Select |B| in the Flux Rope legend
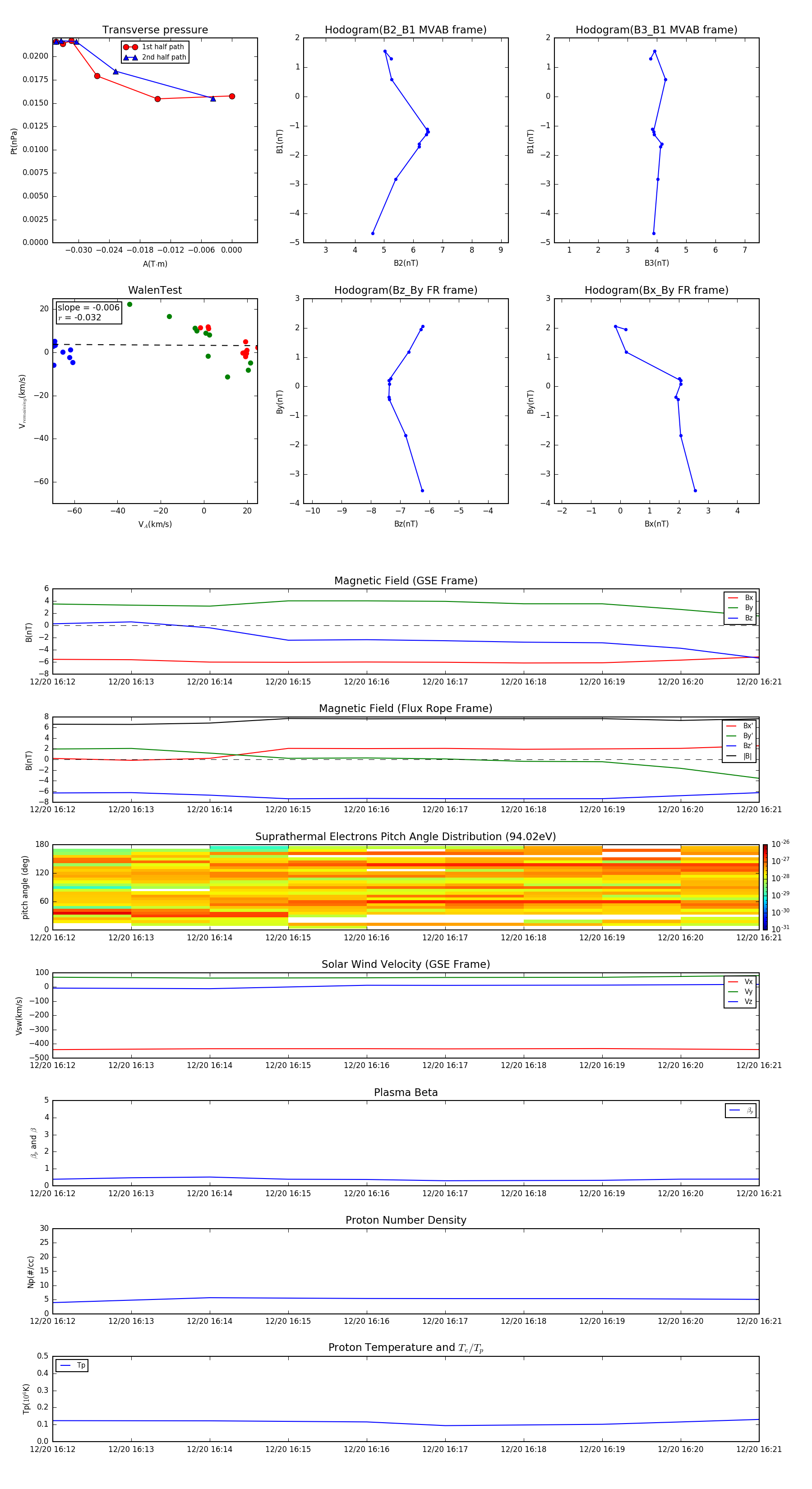 pos(740,756)
